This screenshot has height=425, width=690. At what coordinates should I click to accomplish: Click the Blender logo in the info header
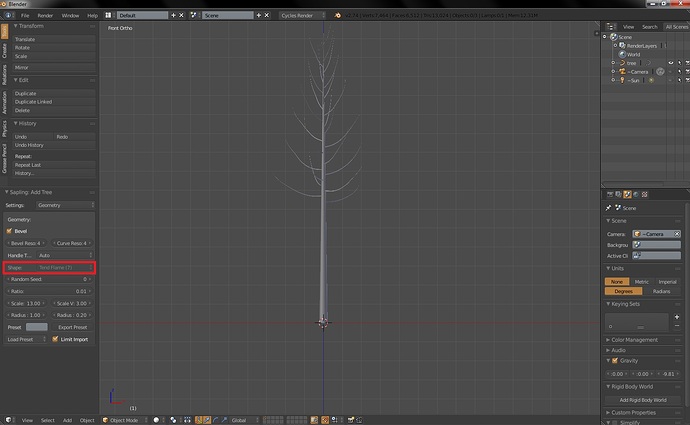(x=338, y=15)
